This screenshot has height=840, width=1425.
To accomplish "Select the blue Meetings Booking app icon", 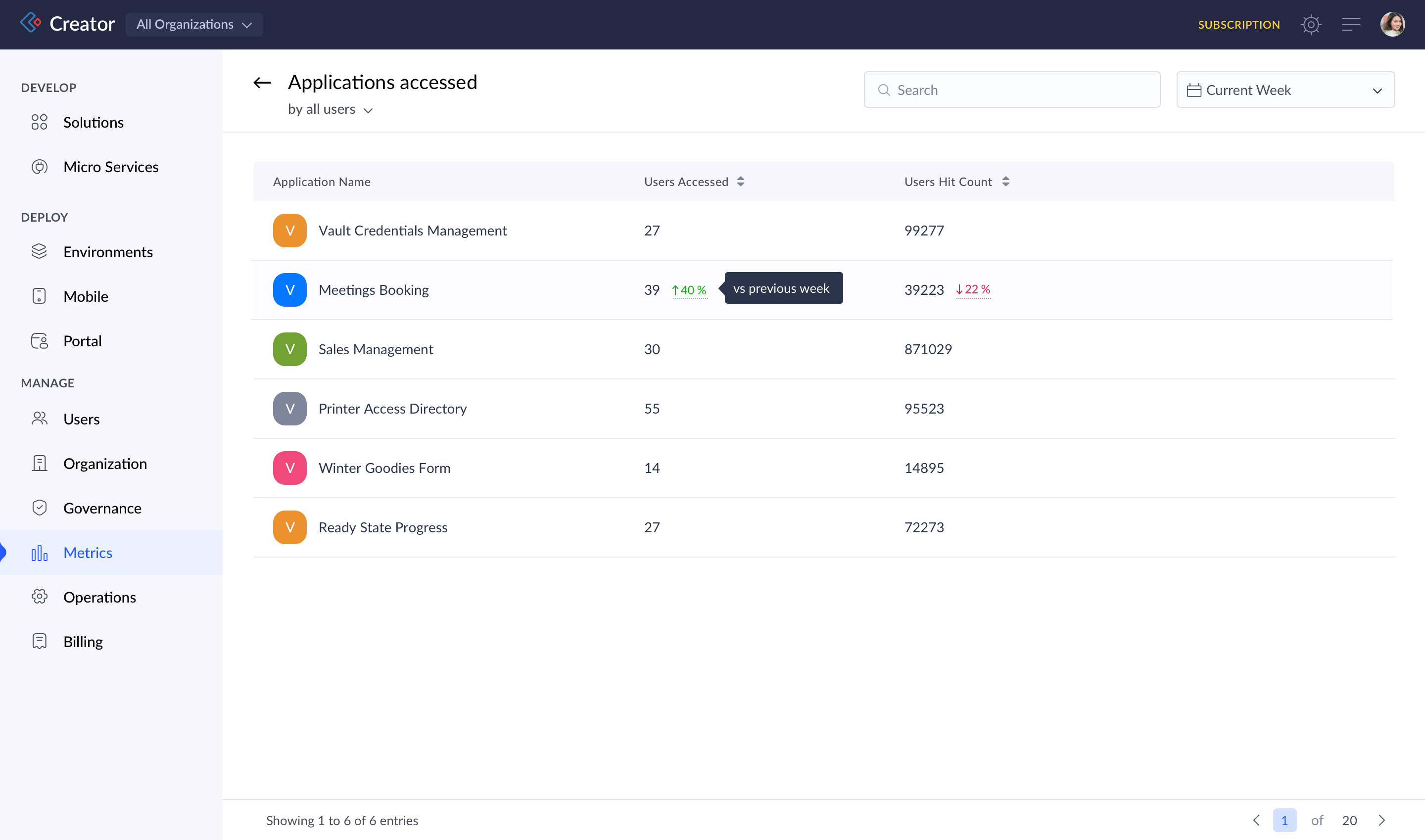I will pos(289,290).
